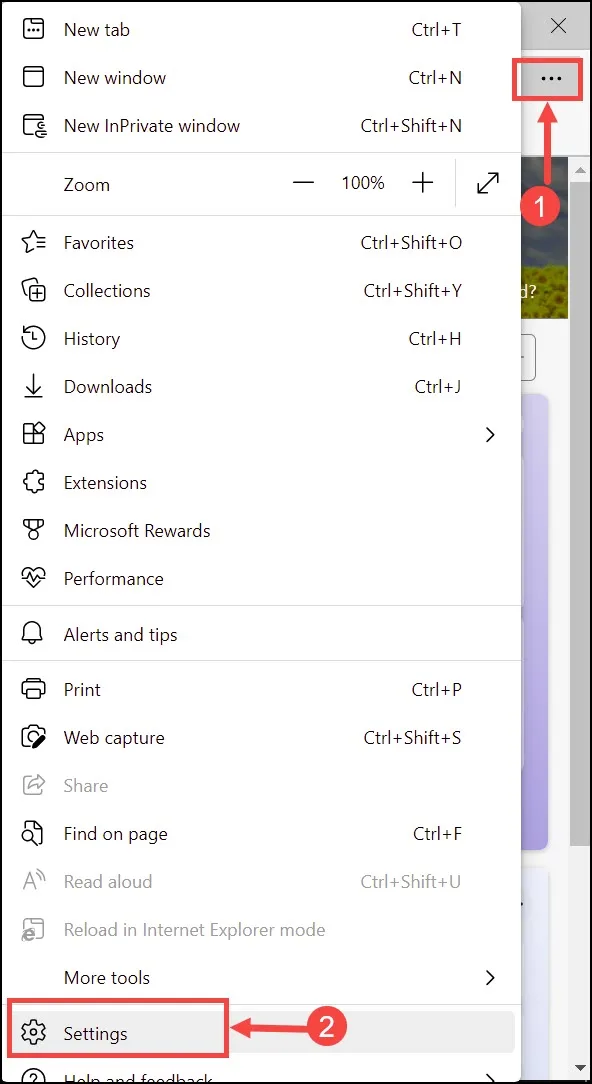Click the Extensions puzzle icon
The height and width of the screenshot is (1084, 592).
coord(34,483)
